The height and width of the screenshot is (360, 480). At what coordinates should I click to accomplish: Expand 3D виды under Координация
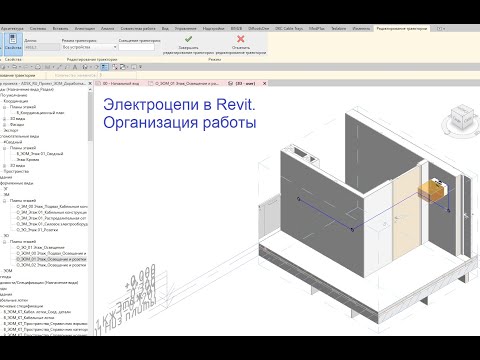click(5, 119)
